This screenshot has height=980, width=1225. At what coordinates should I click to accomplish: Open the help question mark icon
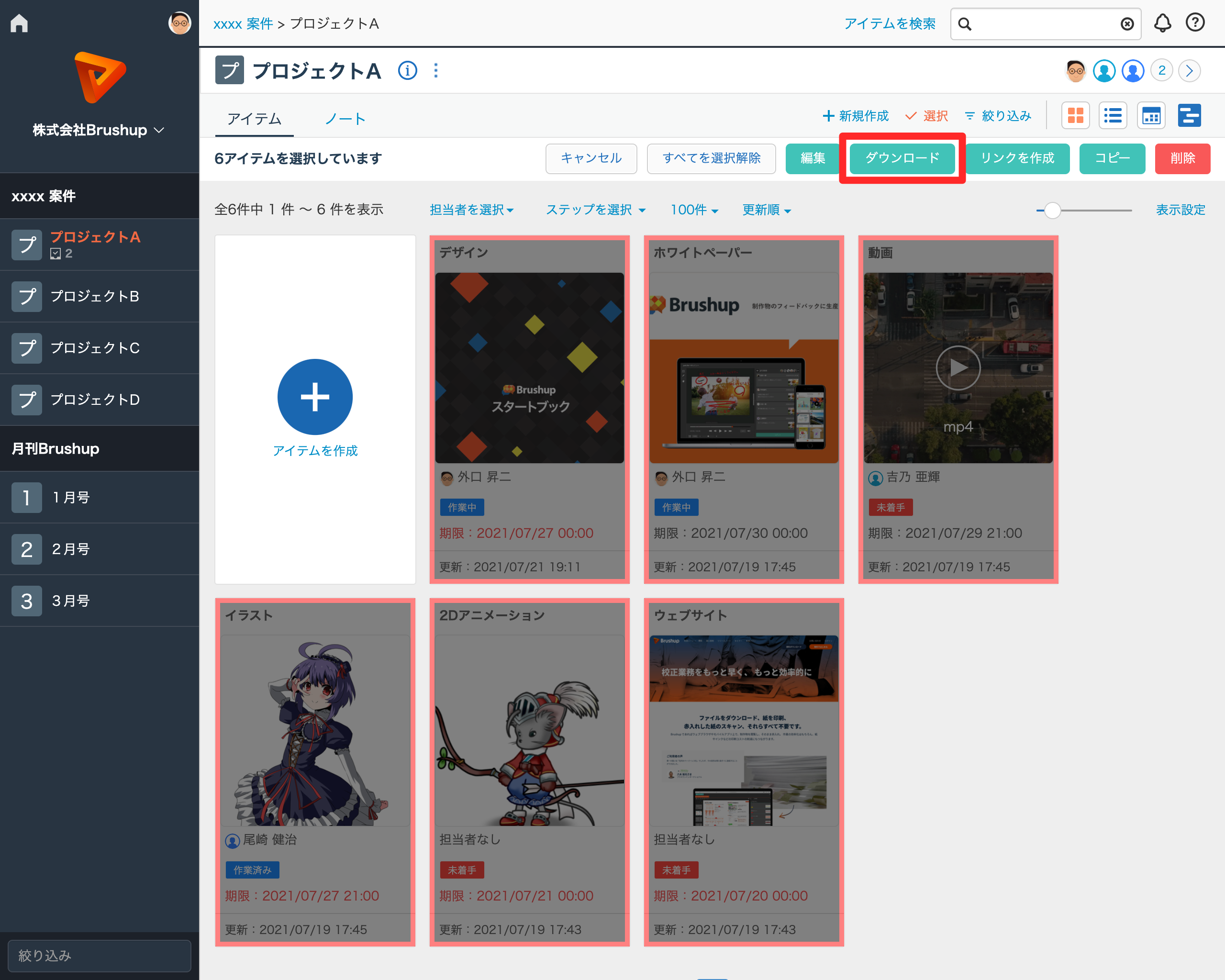point(1195,22)
